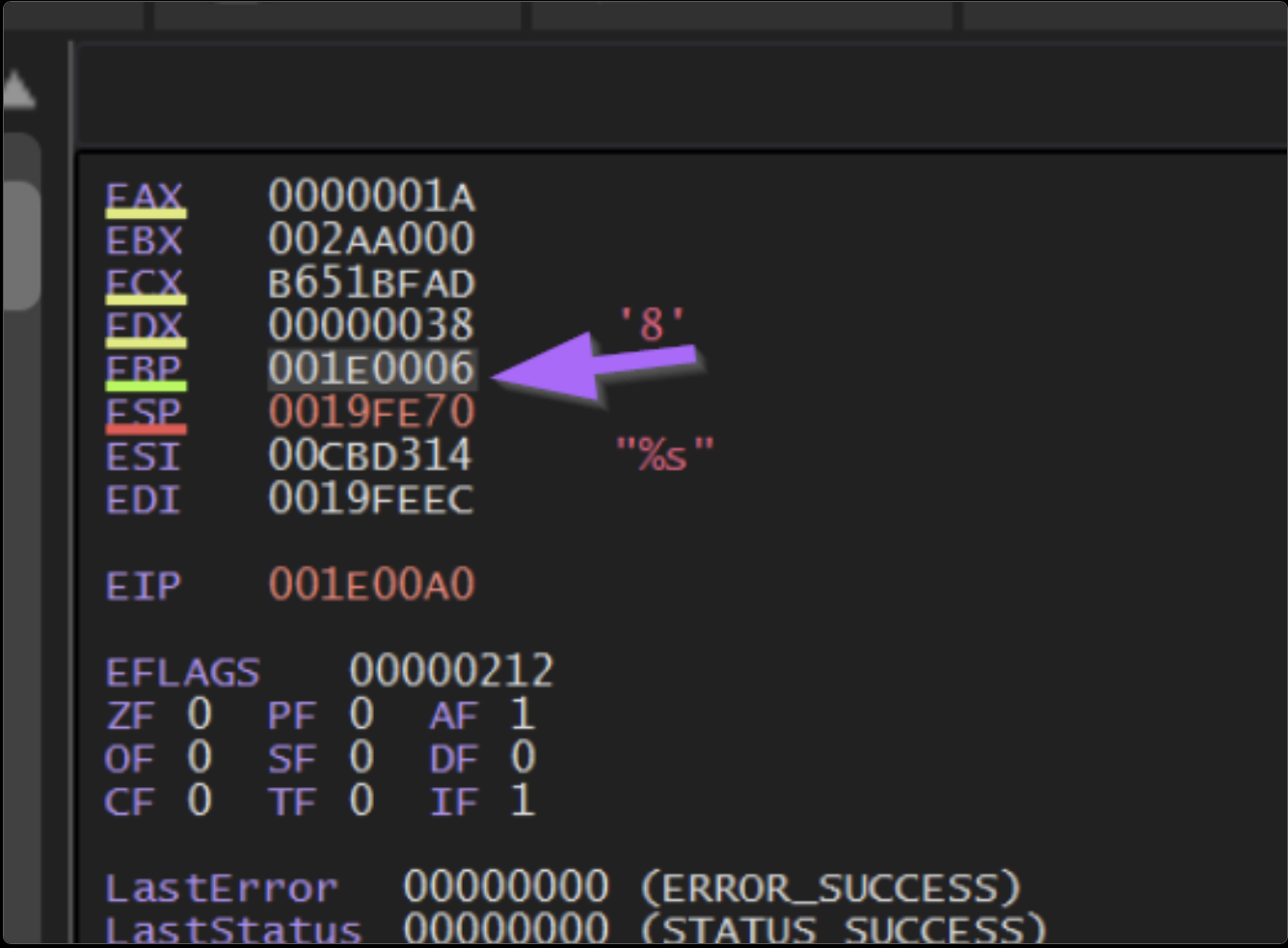Click the ESI value 00CBD314
This screenshot has height=948, width=1288.
click(x=371, y=456)
